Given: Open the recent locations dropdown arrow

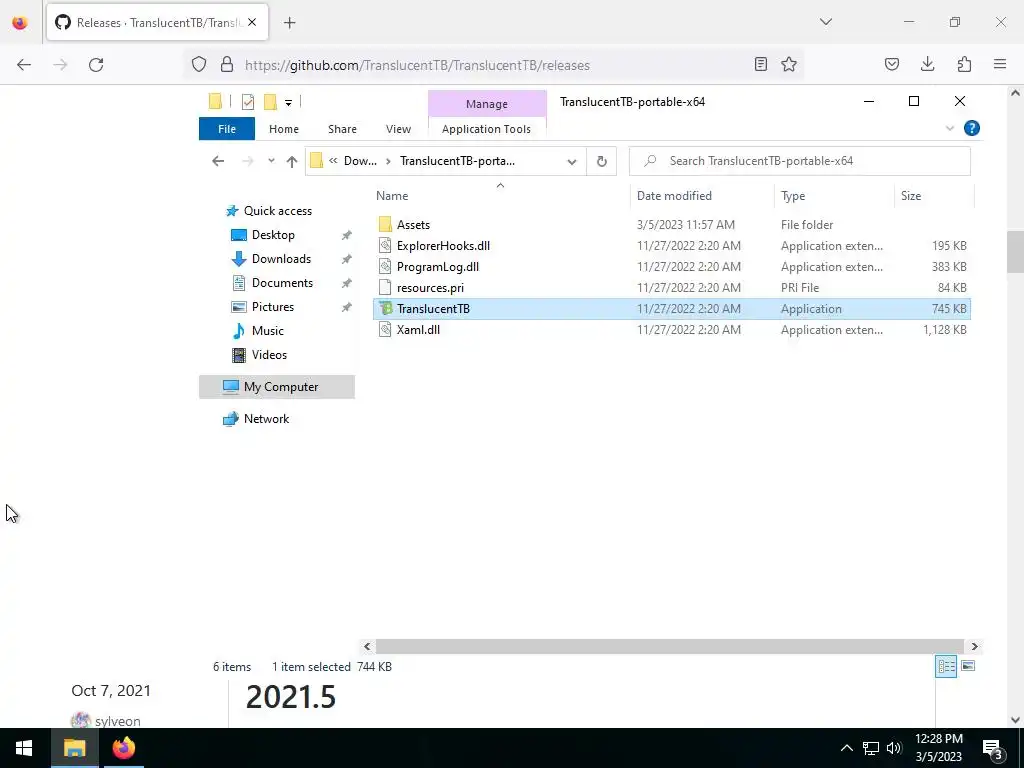Looking at the screenshot, I should tap(271, 161).
